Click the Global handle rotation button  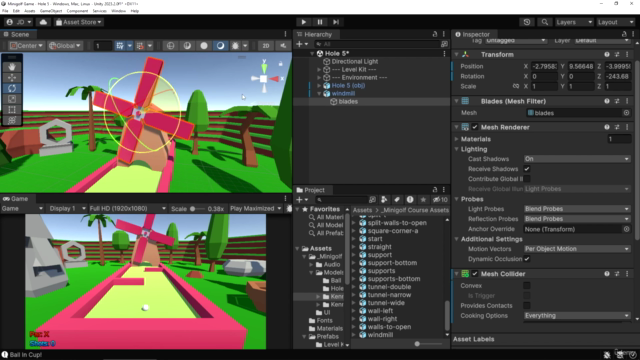point(65,46)
